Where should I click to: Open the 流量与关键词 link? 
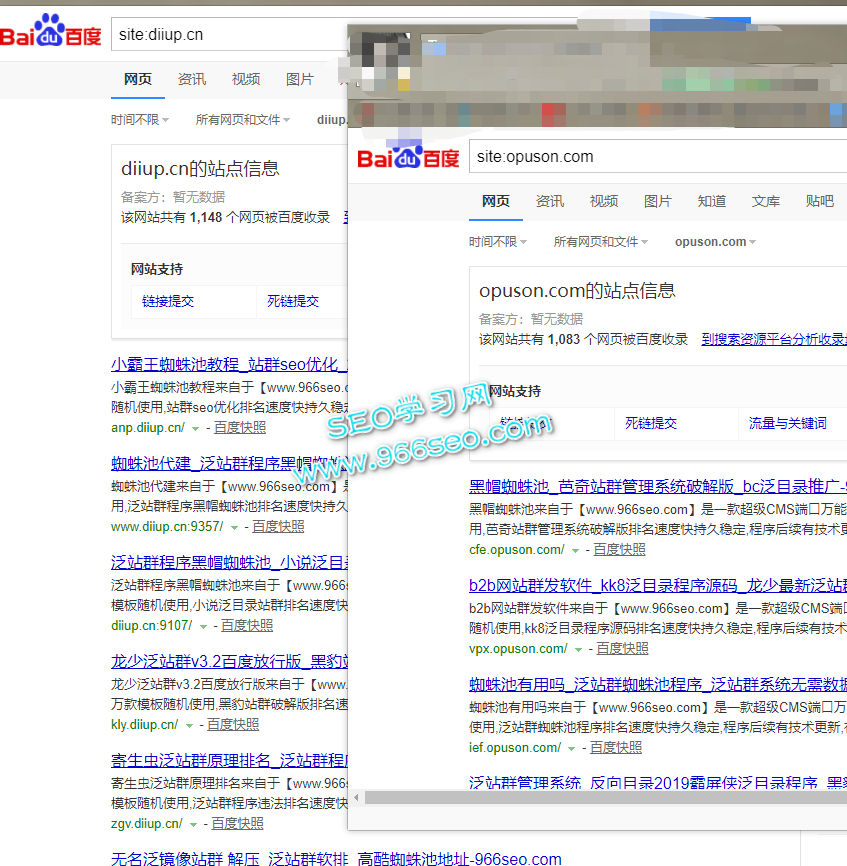787,423
